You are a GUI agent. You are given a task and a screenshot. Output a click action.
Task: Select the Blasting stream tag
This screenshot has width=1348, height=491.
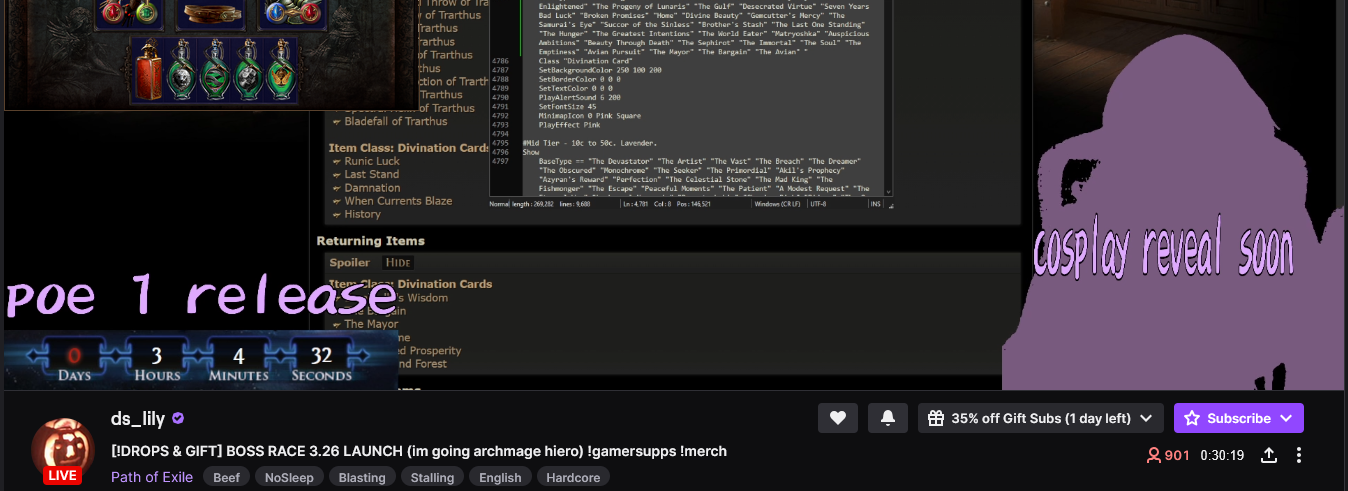pyautogui.click(x=362, y=477)
